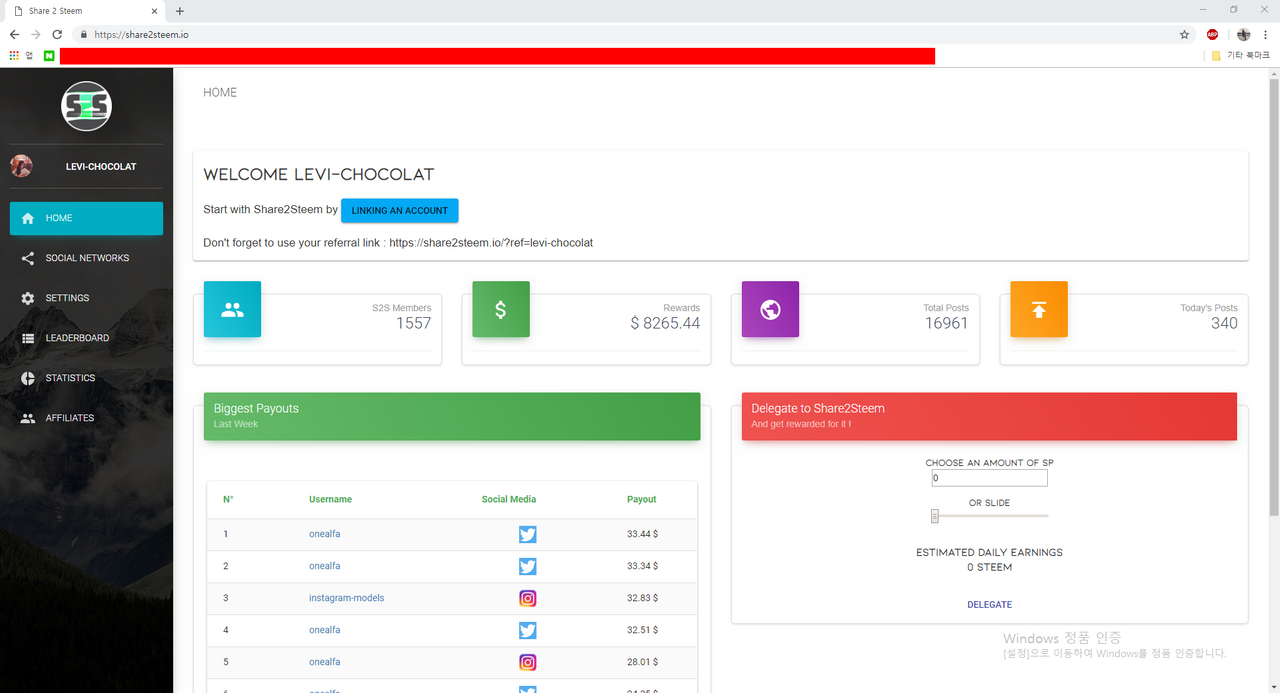Open onealfa username in row 4
This screenshot has height=693, width=1280.
point(324,630)
